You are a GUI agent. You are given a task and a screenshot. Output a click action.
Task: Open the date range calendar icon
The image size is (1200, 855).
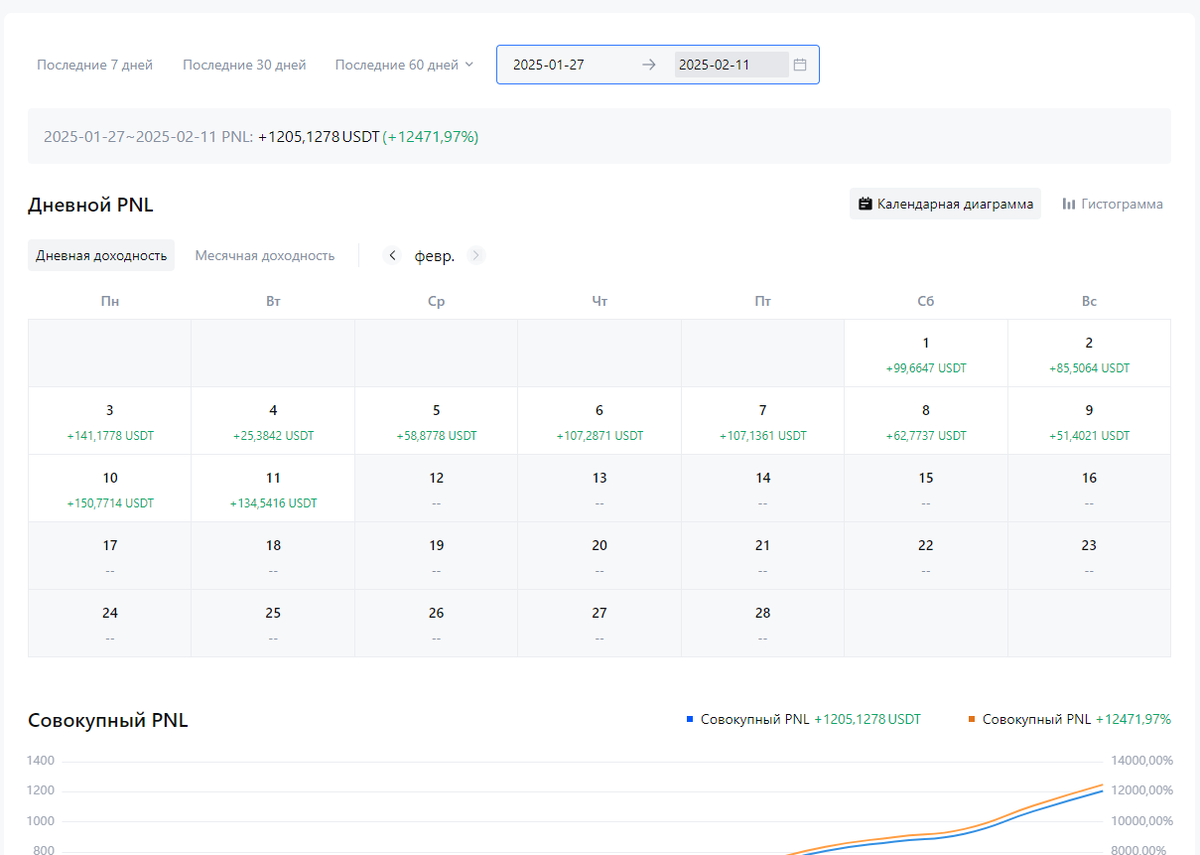[800, 65]
